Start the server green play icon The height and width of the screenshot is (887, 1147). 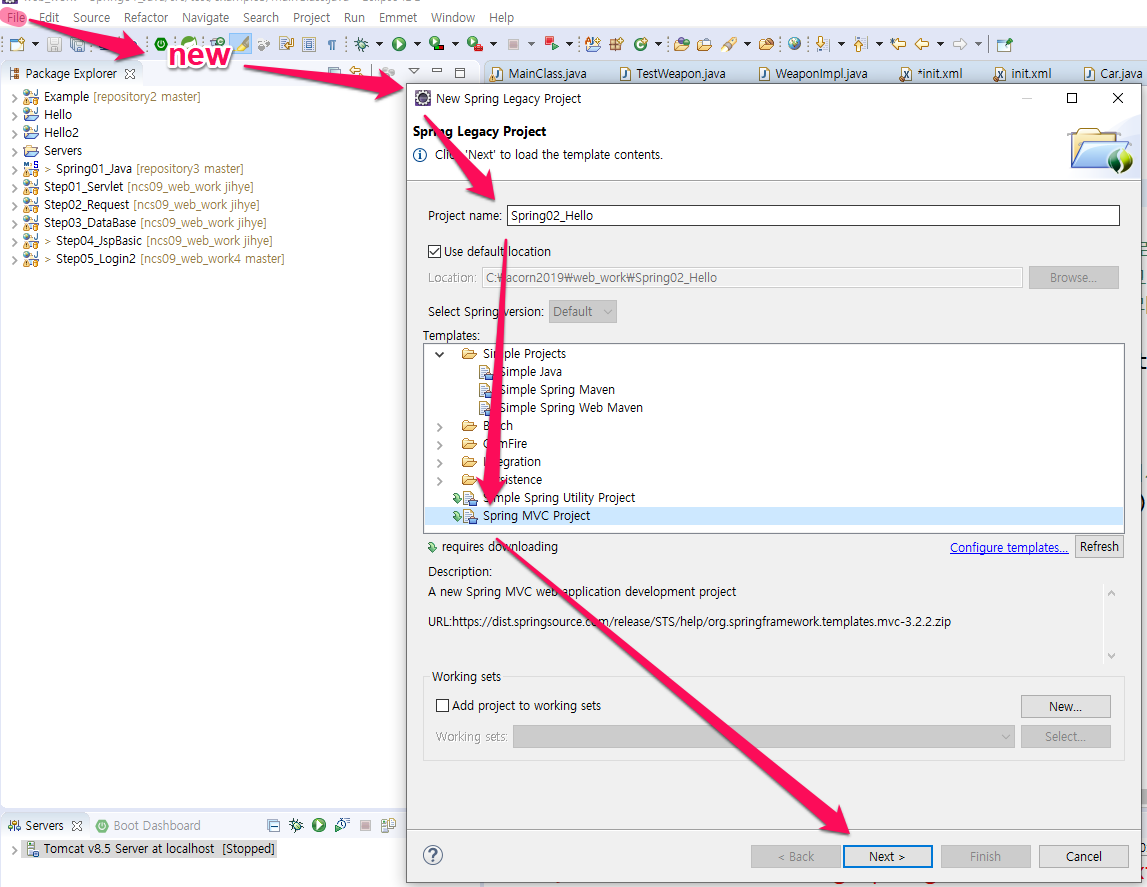[x=319, y=825]
